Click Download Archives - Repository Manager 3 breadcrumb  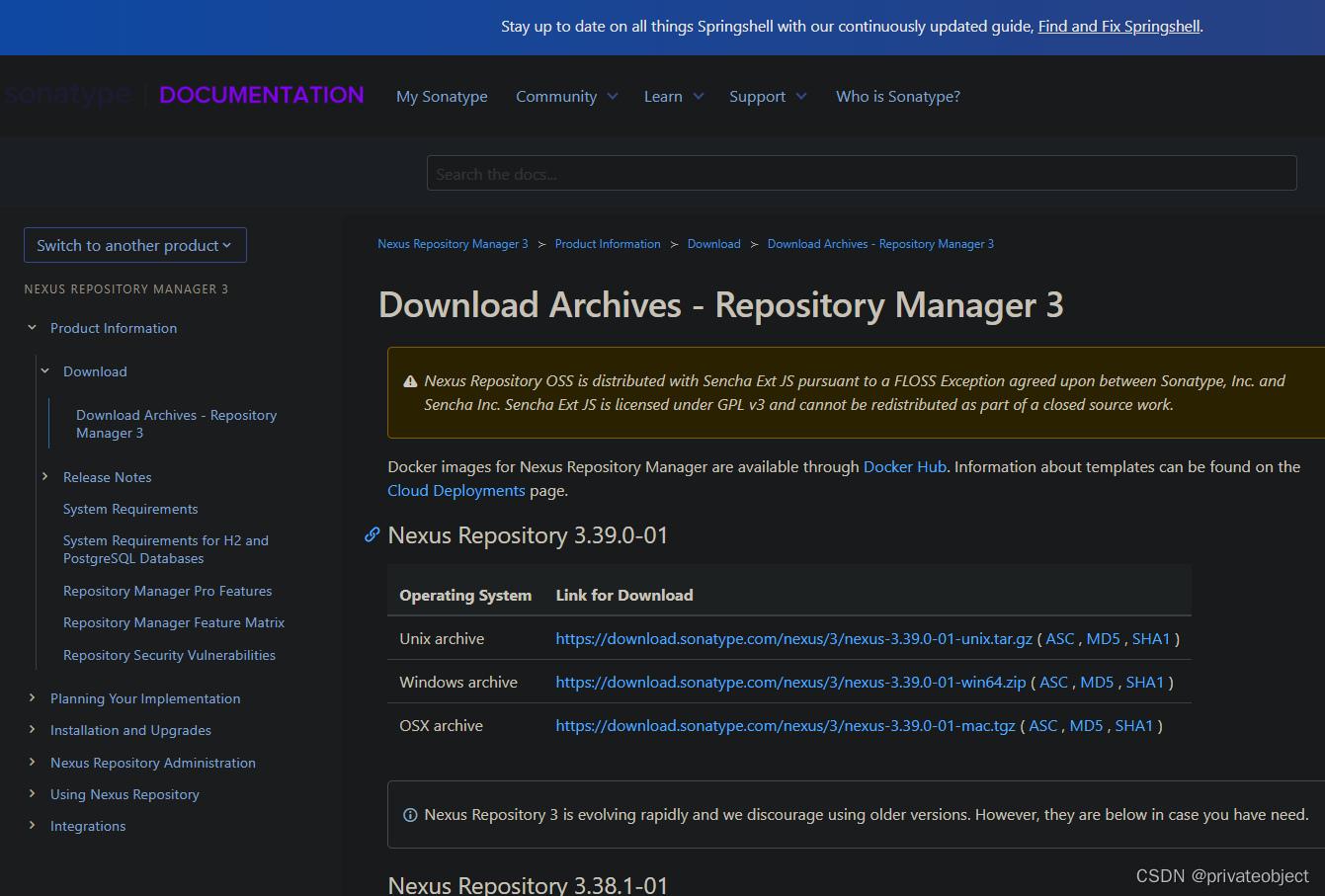click(880, 244)
